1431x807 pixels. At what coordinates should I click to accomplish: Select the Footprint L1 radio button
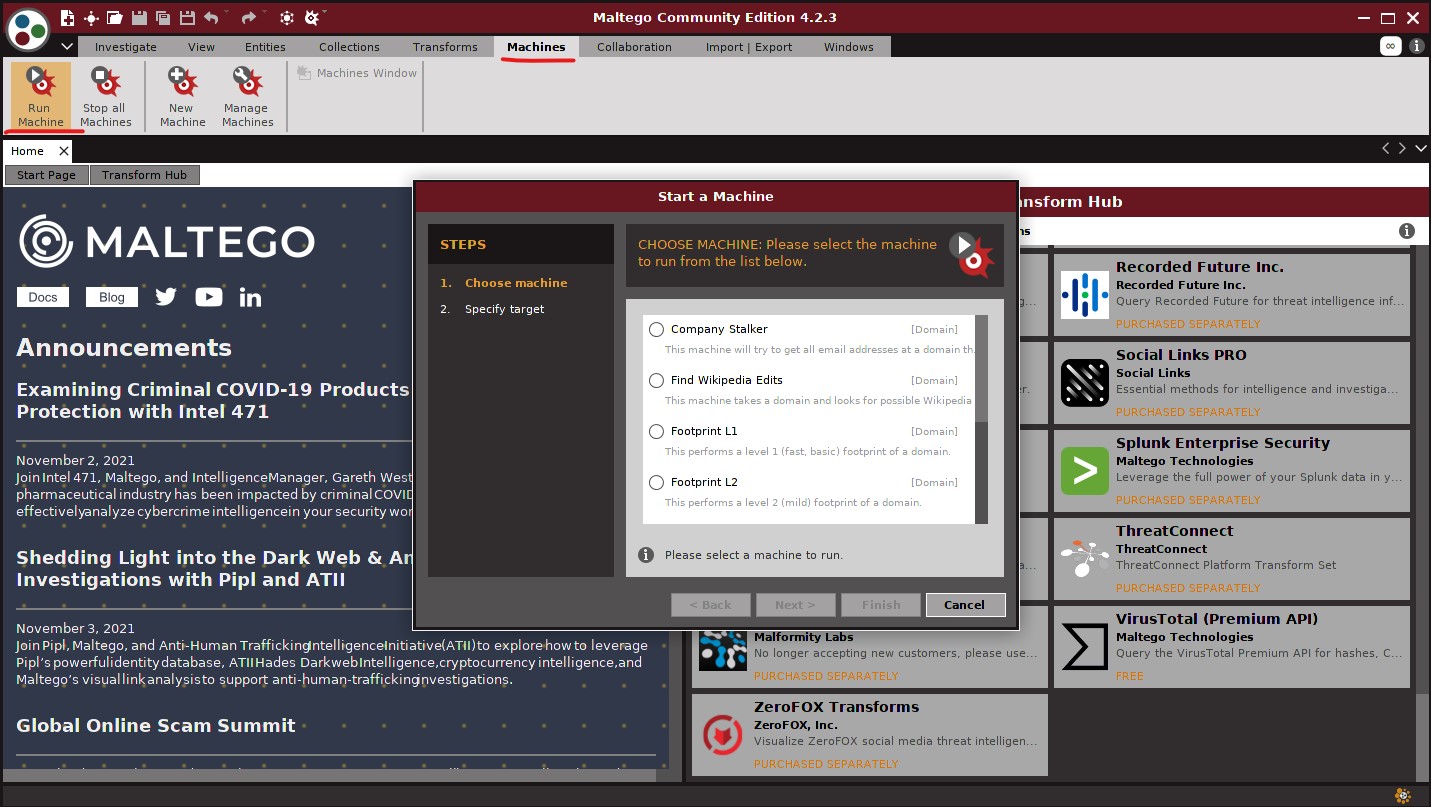[x=656, y=431]
